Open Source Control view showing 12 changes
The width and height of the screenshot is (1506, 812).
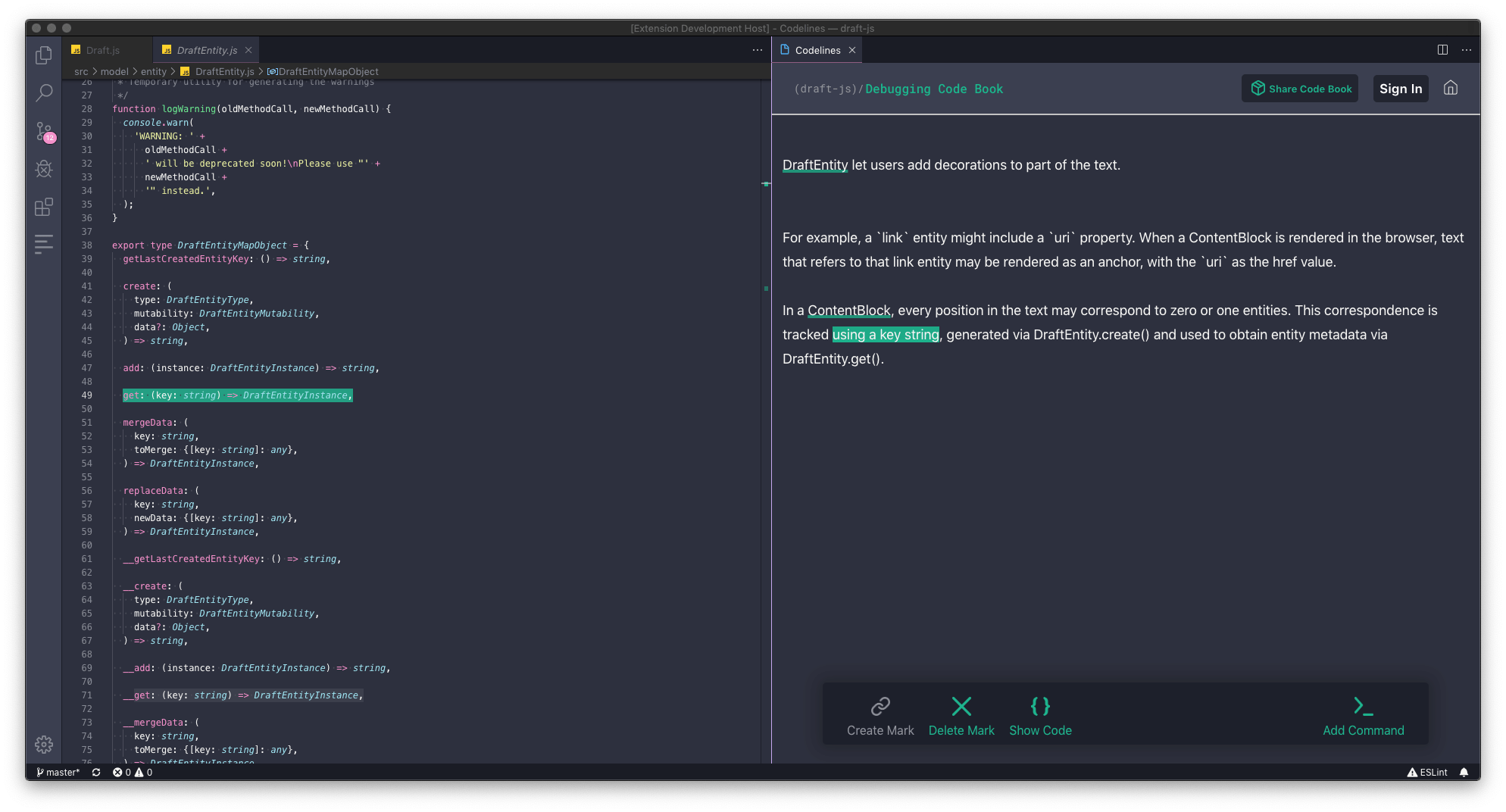[x=43, y=131]
